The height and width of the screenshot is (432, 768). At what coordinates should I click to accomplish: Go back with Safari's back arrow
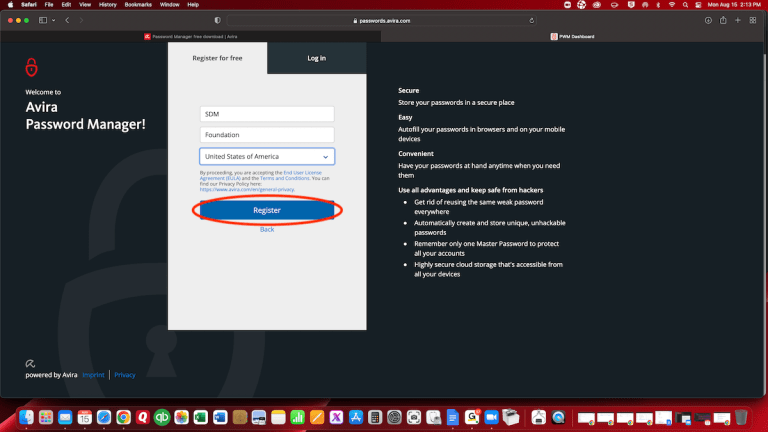[x=67, y=20]
